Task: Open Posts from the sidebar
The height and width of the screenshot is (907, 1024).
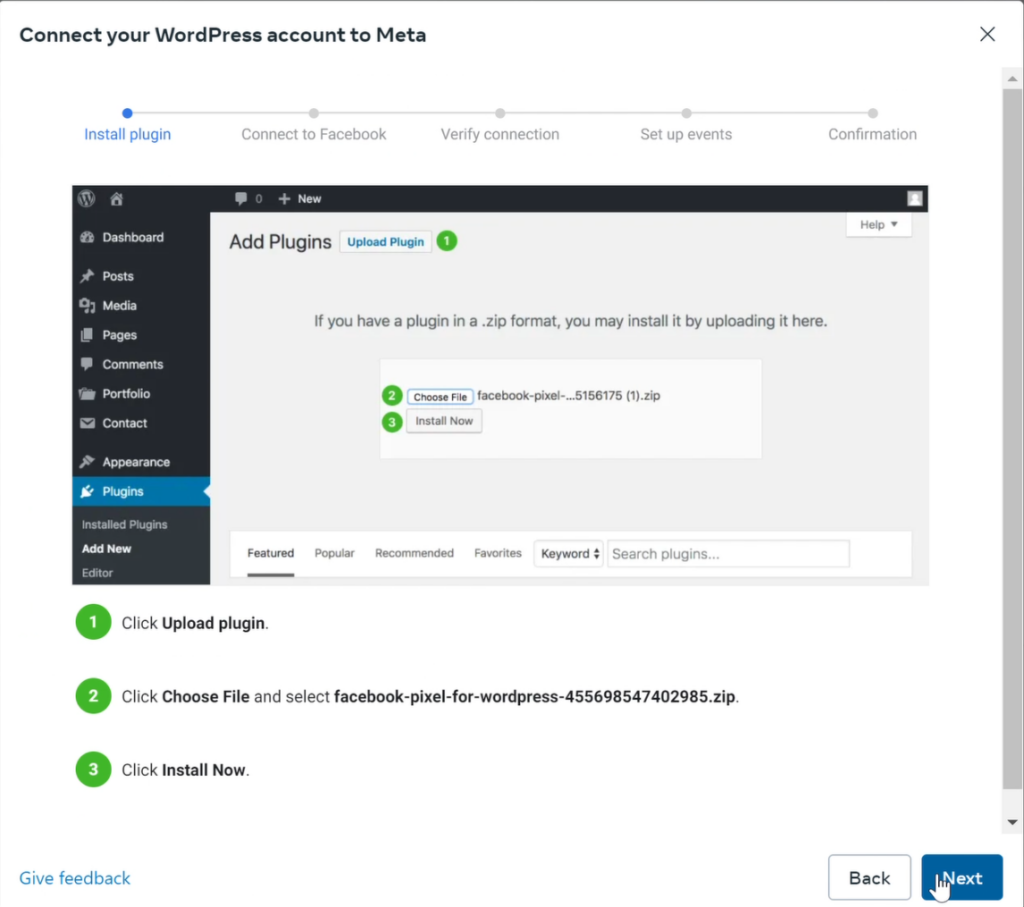Action: 117,276
